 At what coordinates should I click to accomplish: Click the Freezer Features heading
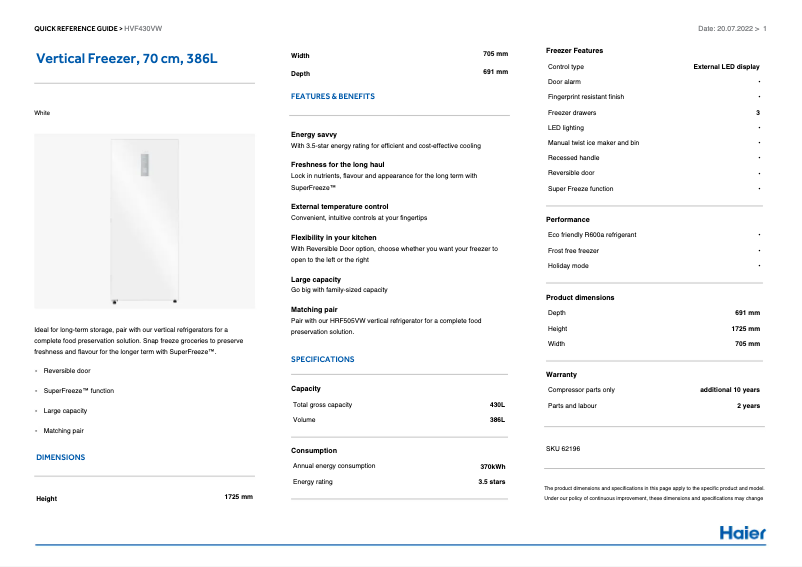(574, 50)
